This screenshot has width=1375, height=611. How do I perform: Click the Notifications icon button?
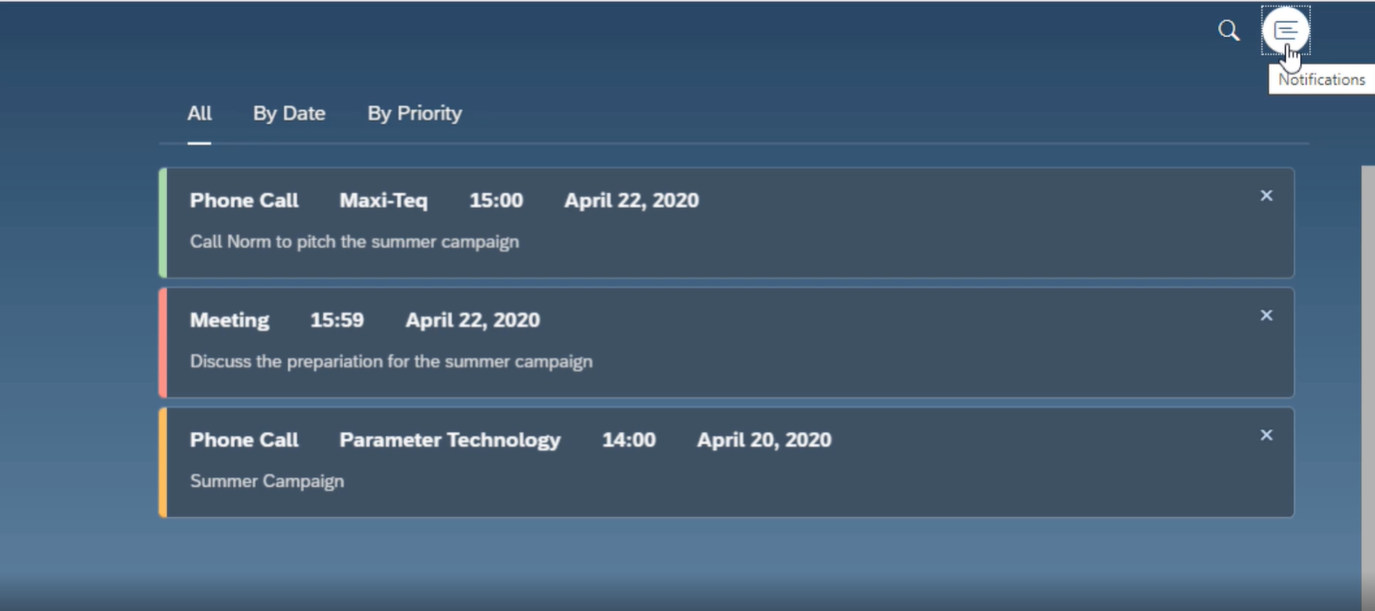coord(1286,31)
